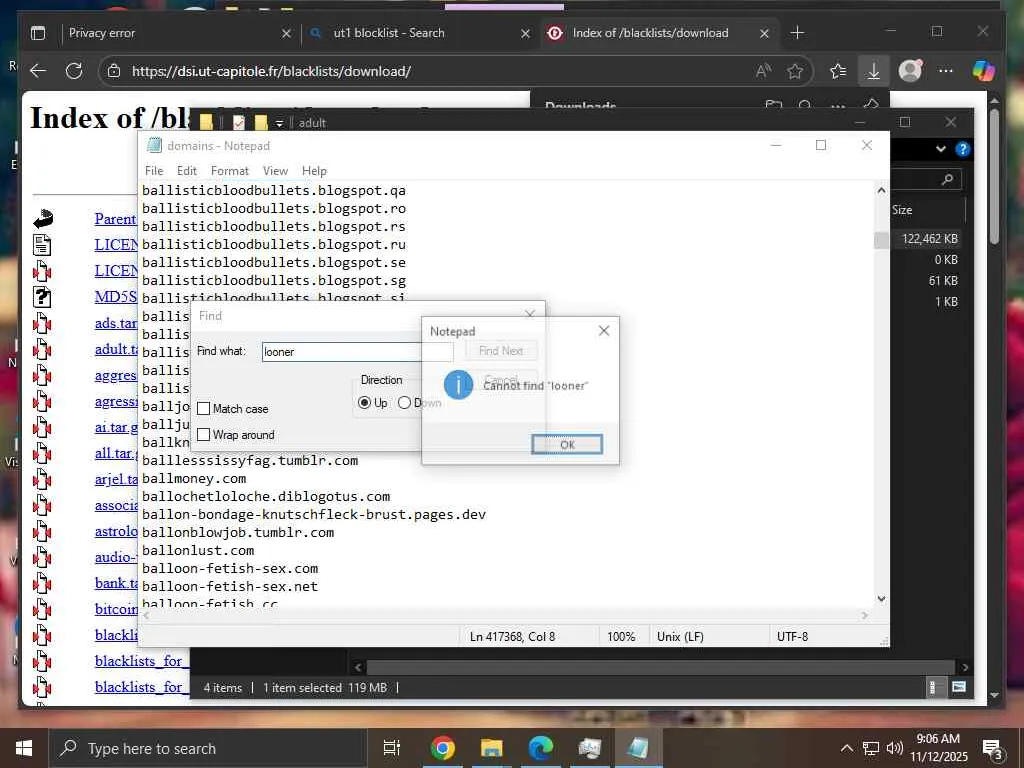Select the Up direction radio button
The height and width of the screenshot is (768, 1024).
(364, 403)
